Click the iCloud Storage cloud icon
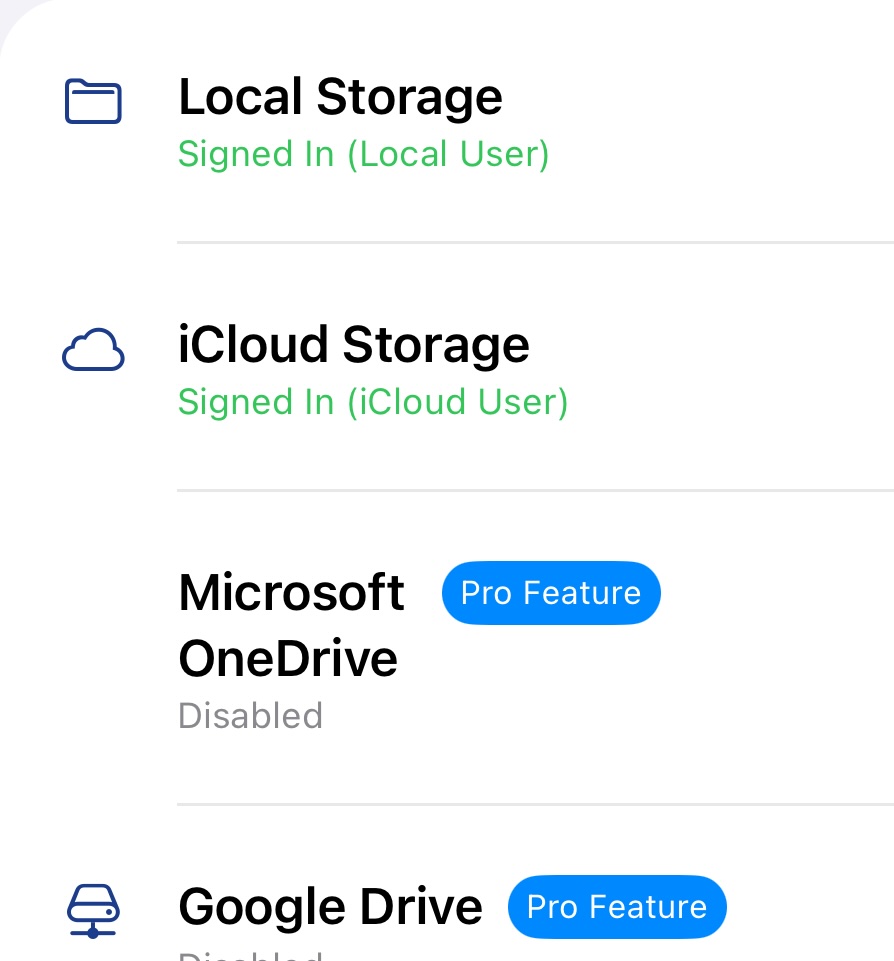 coord(93,351)
